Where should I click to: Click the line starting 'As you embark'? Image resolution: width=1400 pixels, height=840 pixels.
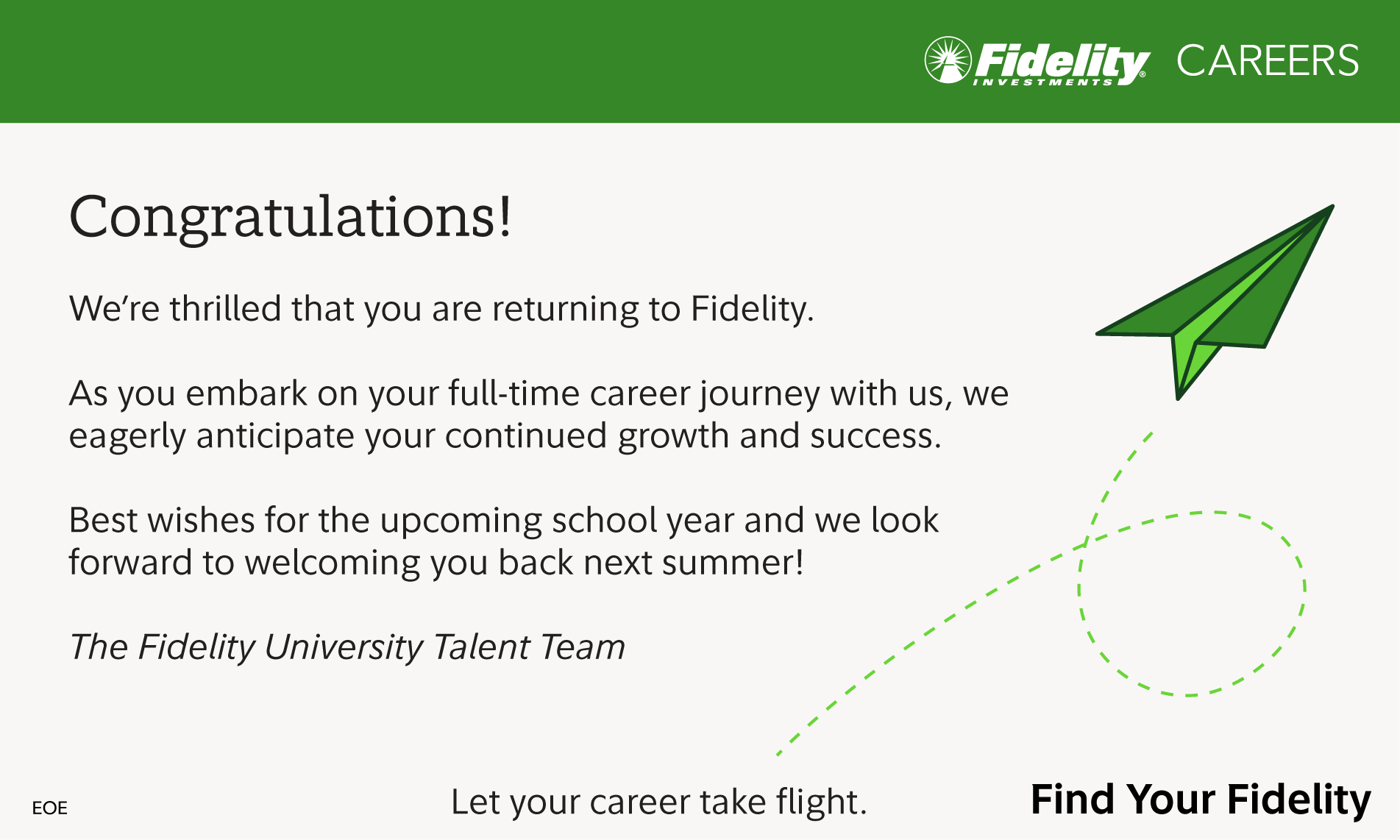coord(539,394)
